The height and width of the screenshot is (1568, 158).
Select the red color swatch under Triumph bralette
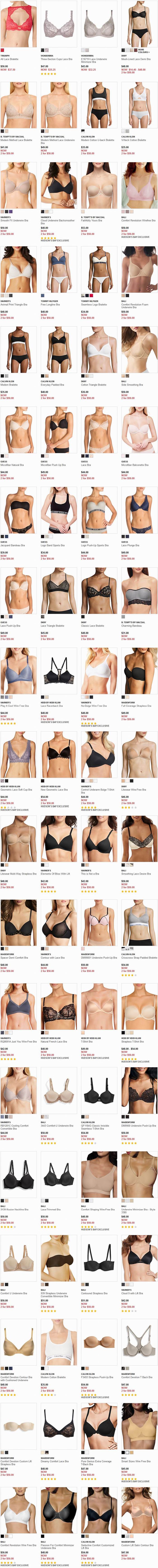click(2, 50)
